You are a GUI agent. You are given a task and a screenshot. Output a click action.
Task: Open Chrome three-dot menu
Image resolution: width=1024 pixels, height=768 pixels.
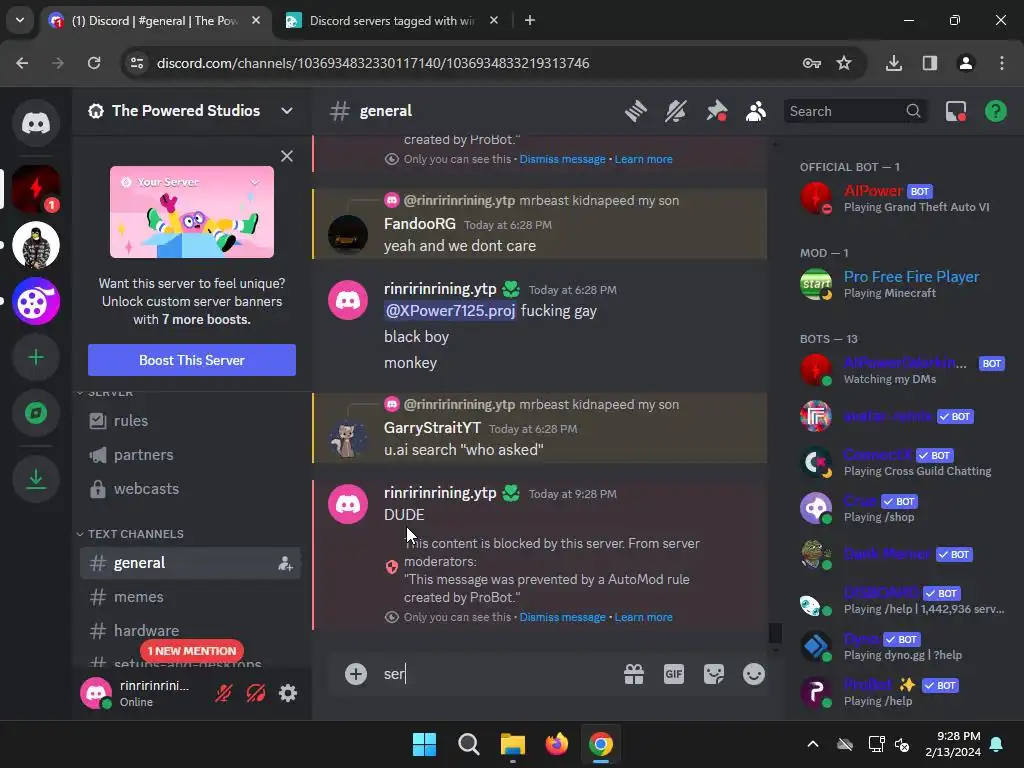[x=1001, y=63]
